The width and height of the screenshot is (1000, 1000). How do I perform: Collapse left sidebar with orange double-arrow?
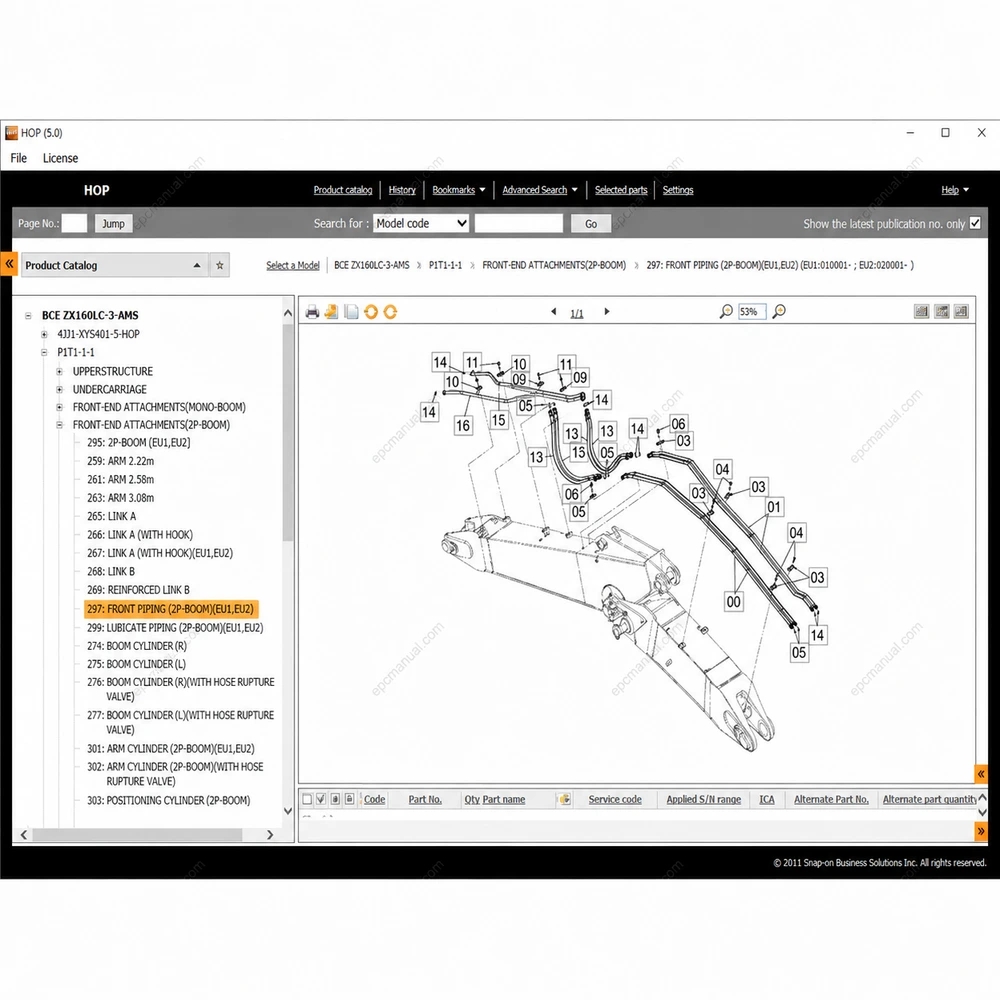tap(9, 263)
